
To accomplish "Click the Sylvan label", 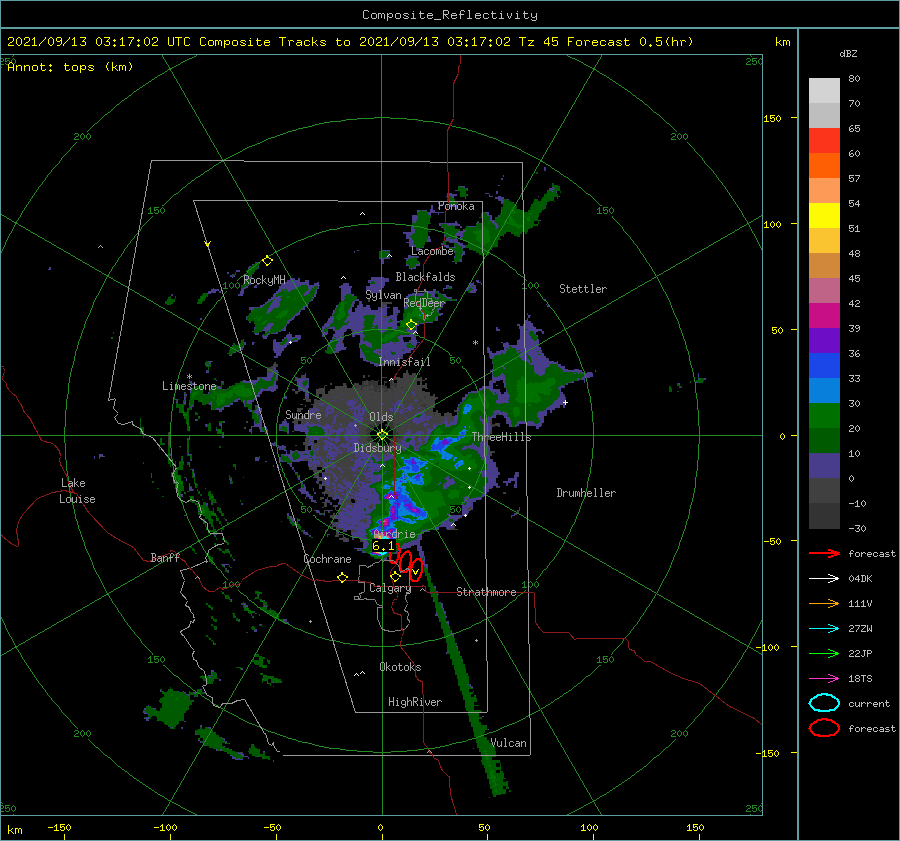I will click(383, 295).
